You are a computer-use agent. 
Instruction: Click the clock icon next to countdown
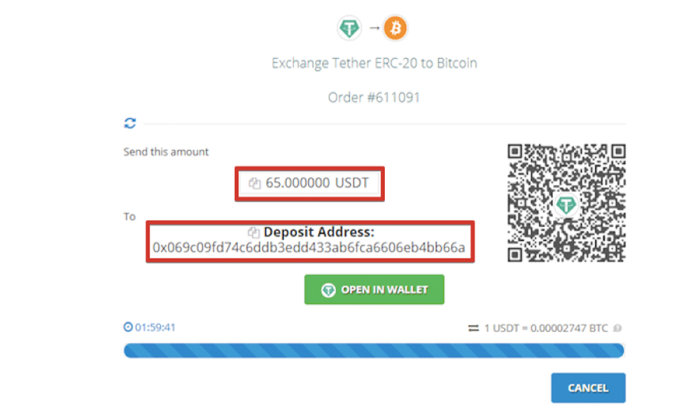[x=128, y=327]
